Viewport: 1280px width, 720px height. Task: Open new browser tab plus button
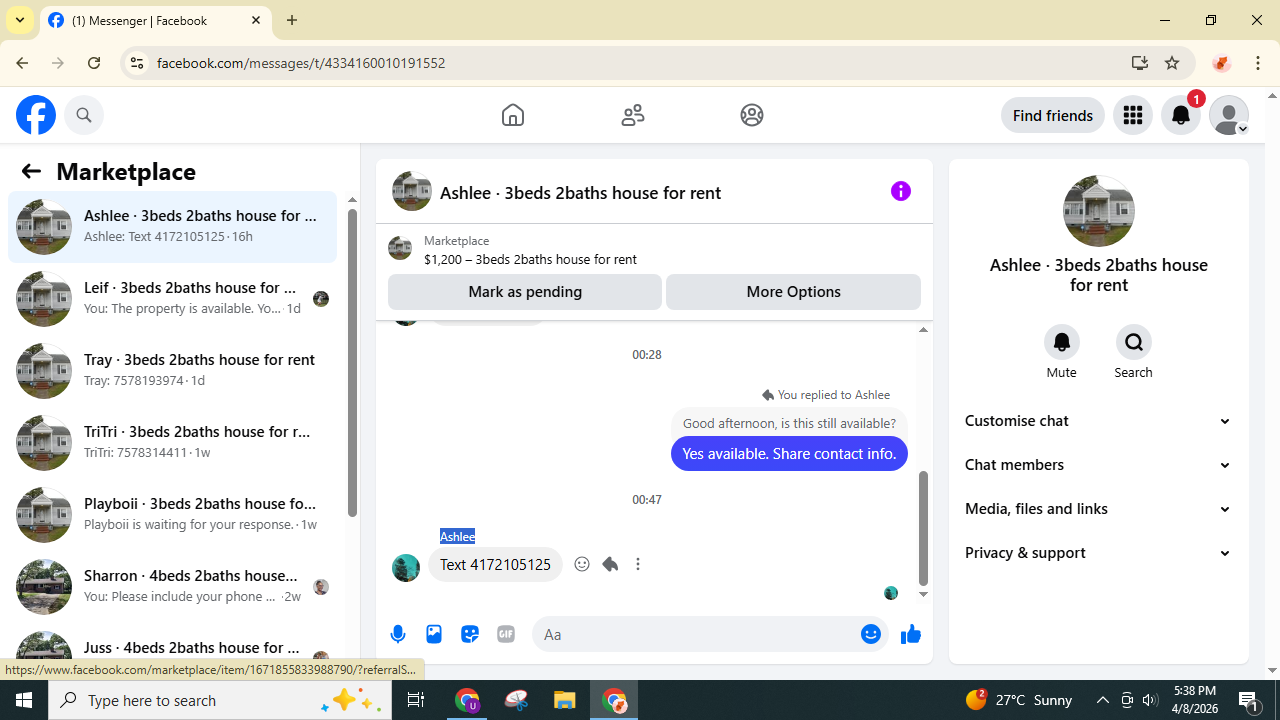pos(292,20)
